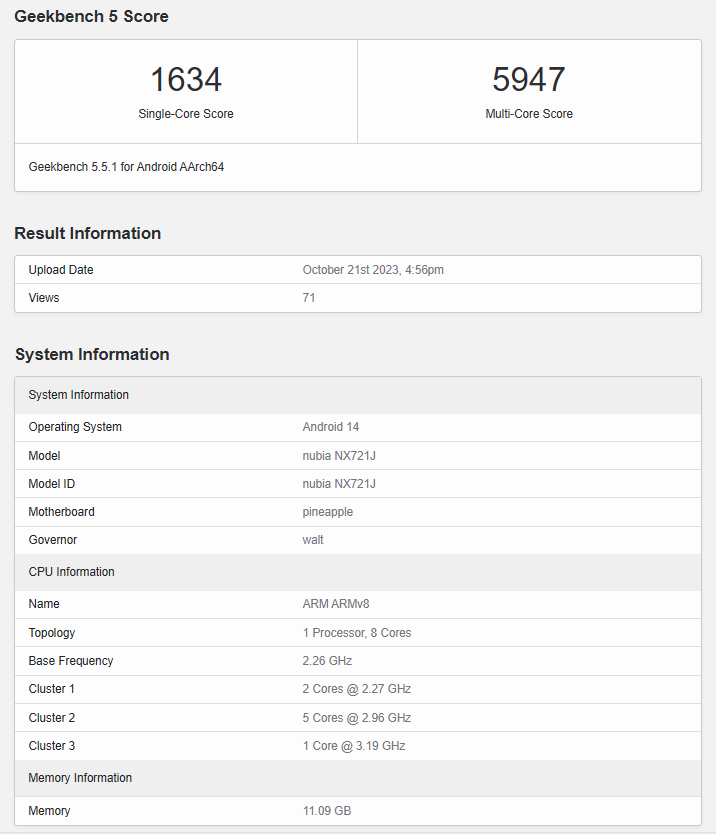716x834 pixels.
Task: Click the Model value nubia NX721J
Action: tap(339, 456)
